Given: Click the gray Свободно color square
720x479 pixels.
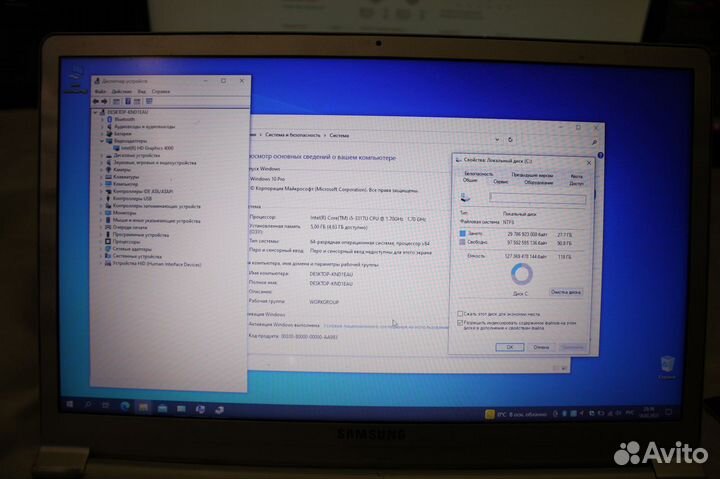Looking at the screenshot, I should [x=462, y=242].
